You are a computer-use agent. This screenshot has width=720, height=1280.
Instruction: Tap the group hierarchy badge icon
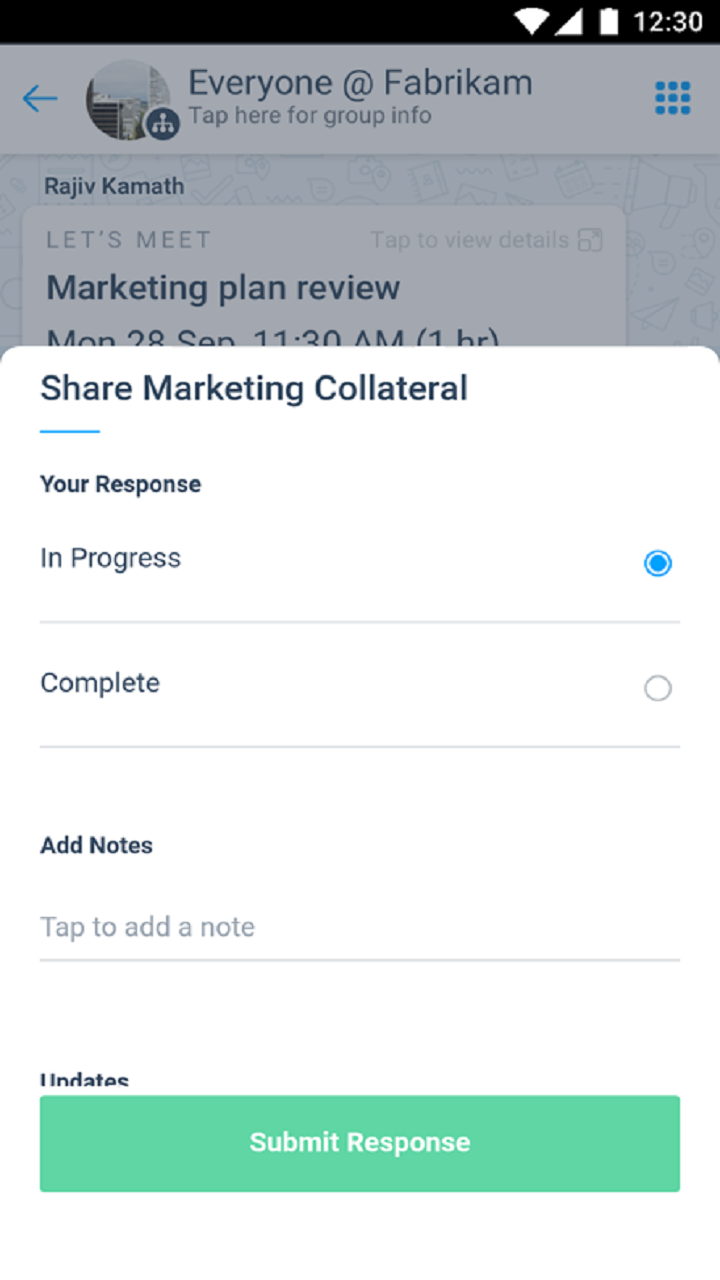(x=162, y=124)
